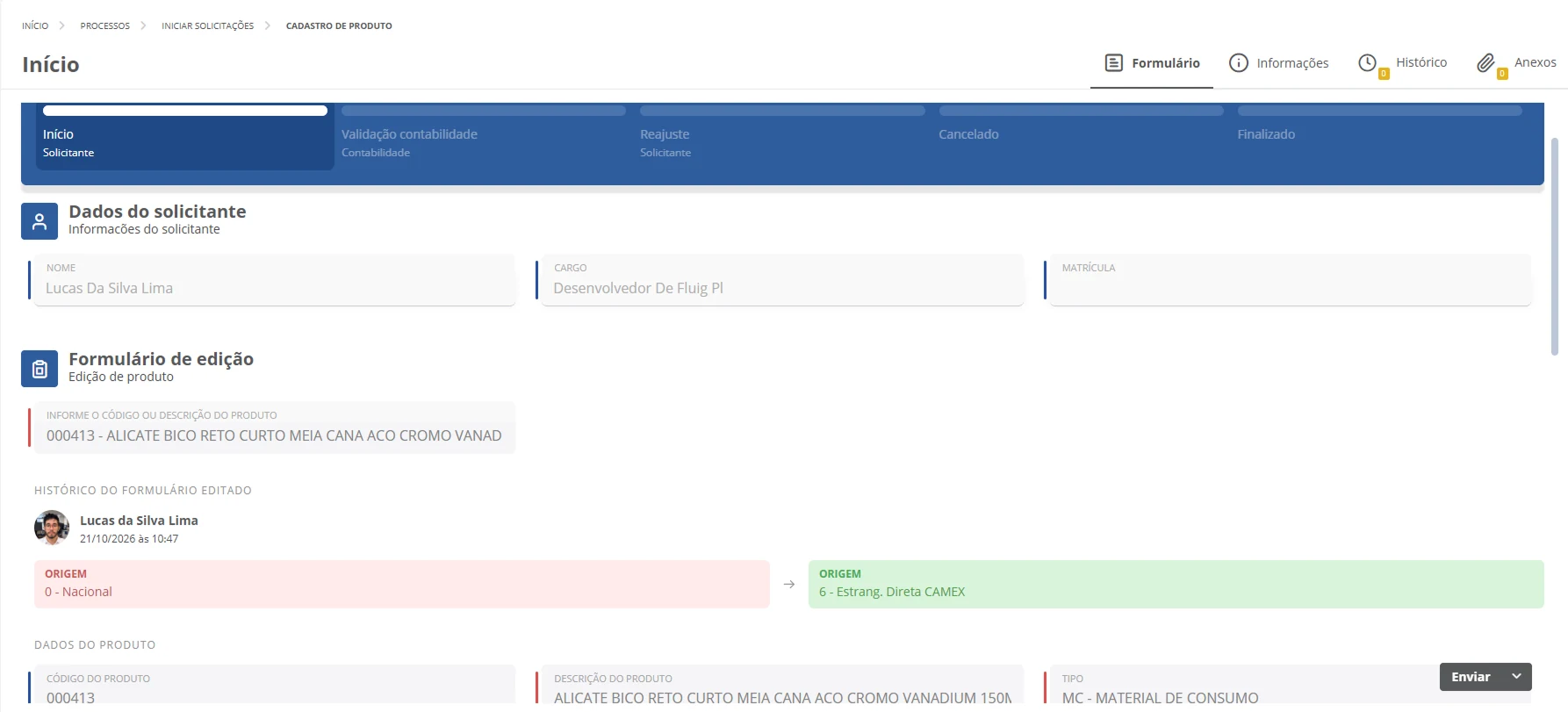This screenshot has height=712, width=1568.
Task: Open the Iniciar Solicitações breadcrumb
Action: [x=207, y=25]
